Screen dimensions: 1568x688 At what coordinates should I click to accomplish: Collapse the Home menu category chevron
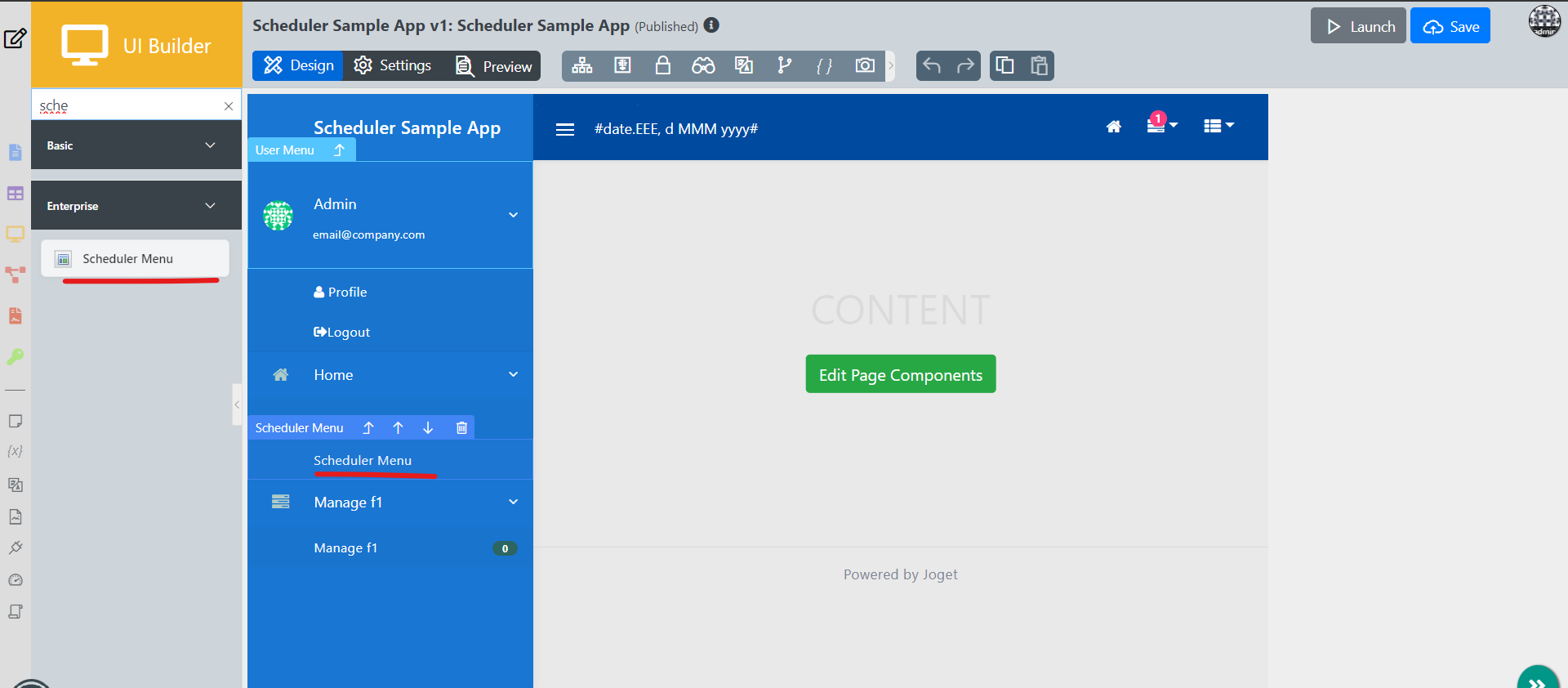pos(514,374)
